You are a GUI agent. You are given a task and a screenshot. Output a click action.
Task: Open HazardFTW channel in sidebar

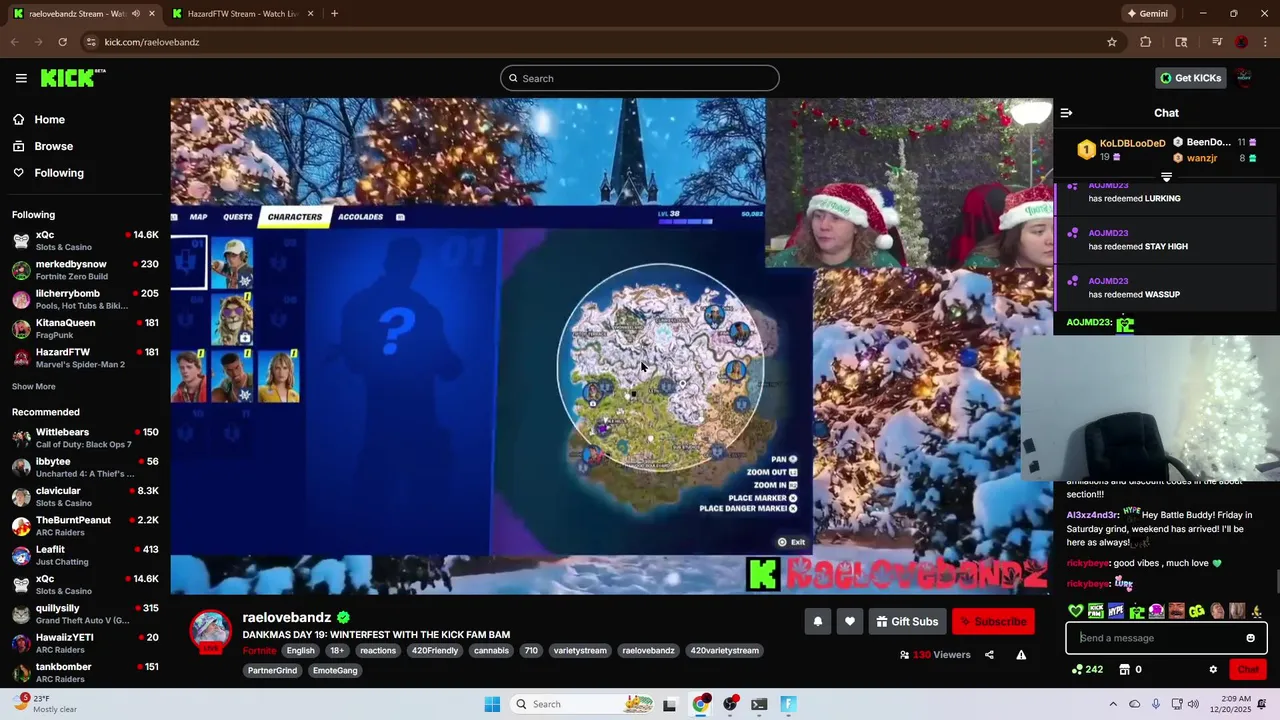pyautogui.click(x=84, y=358)
